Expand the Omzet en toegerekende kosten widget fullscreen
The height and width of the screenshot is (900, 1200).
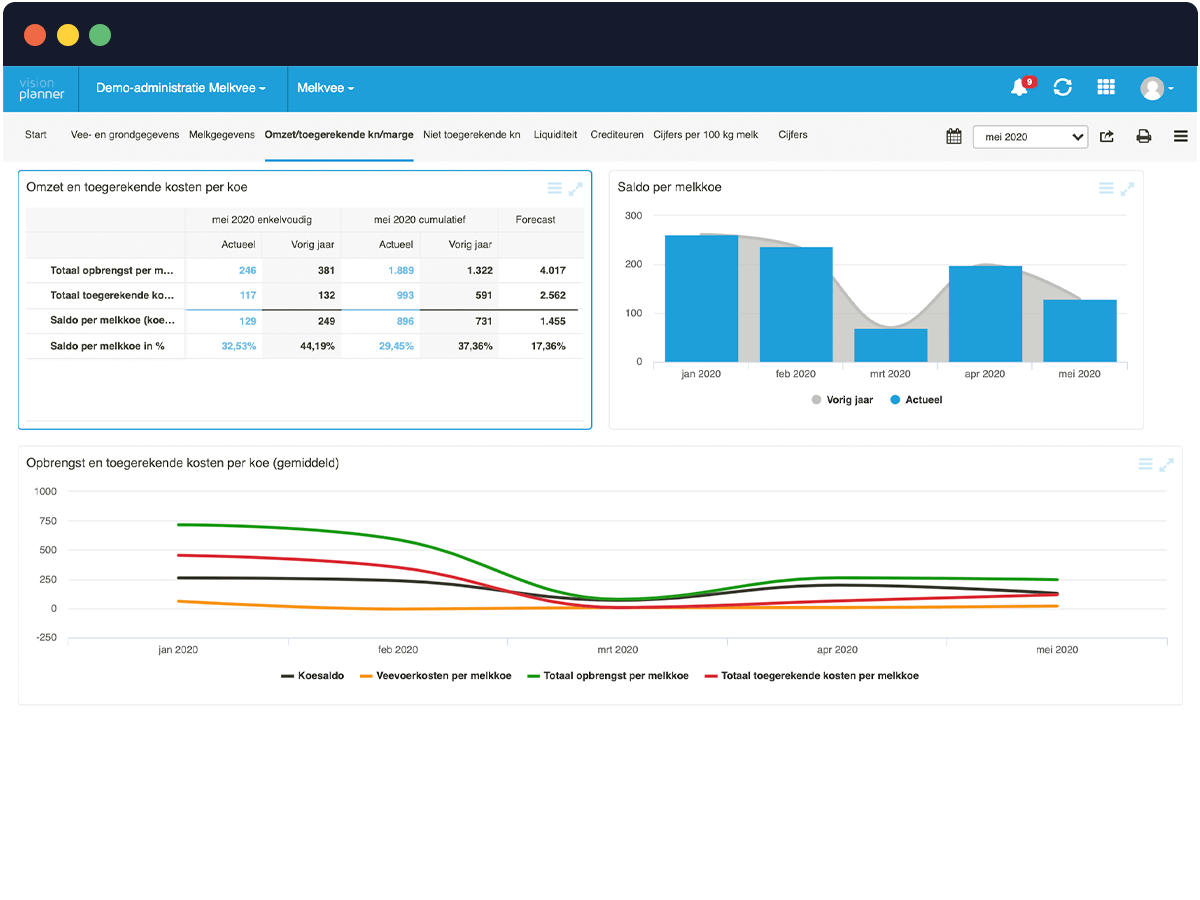click(x=576, y=188)
